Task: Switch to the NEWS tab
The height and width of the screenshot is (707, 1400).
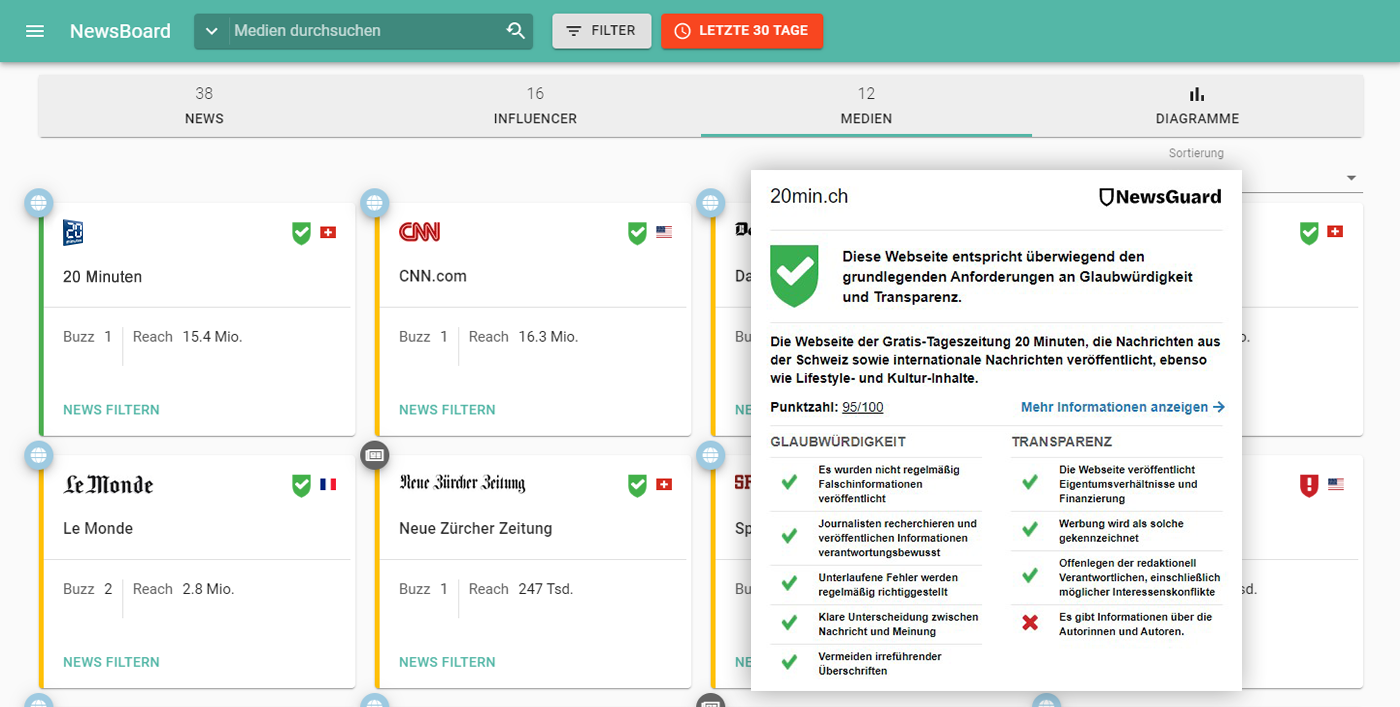Action: [x=204, y=106]
